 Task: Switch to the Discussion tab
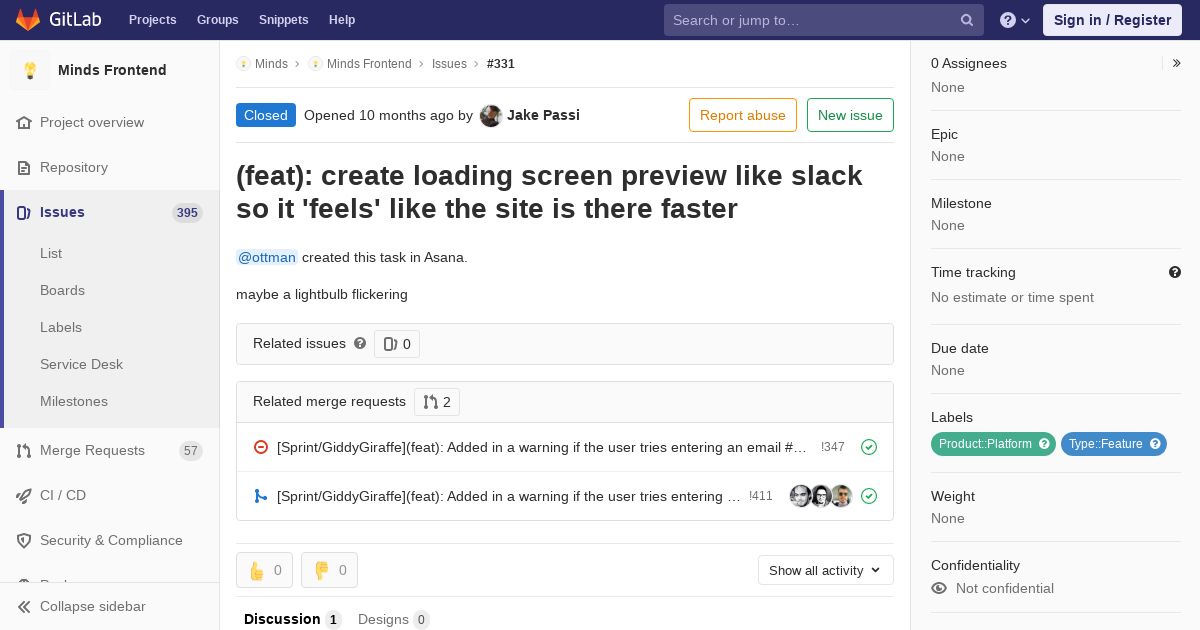[293, 619]
